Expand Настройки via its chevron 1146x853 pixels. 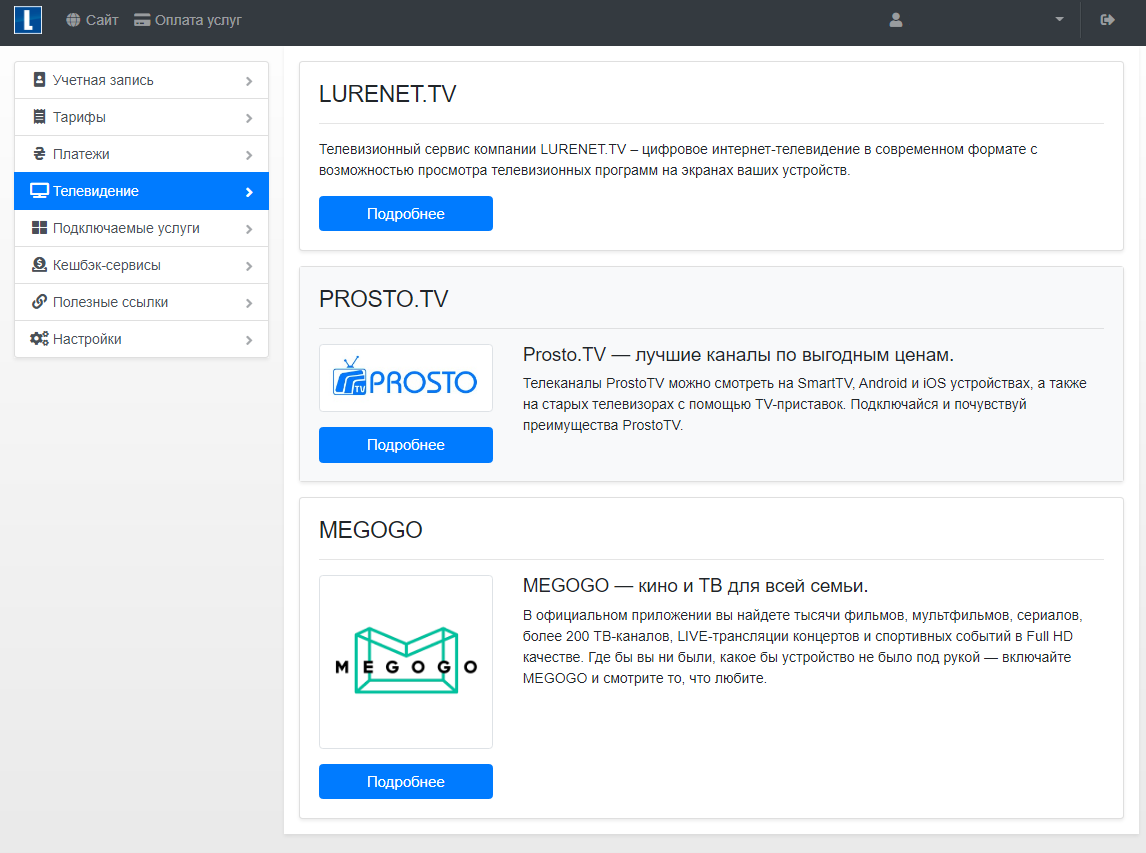[x=249, y=340]
